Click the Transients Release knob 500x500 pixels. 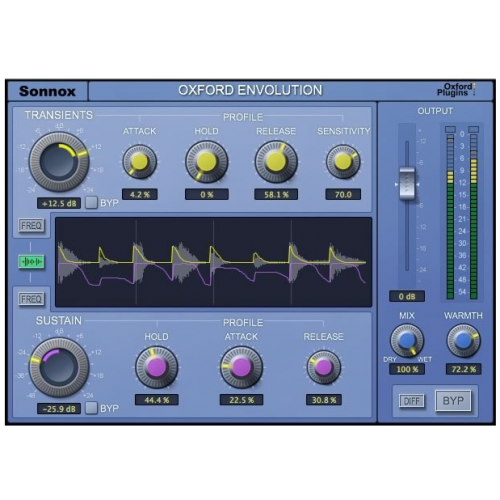tap(276, 162)
